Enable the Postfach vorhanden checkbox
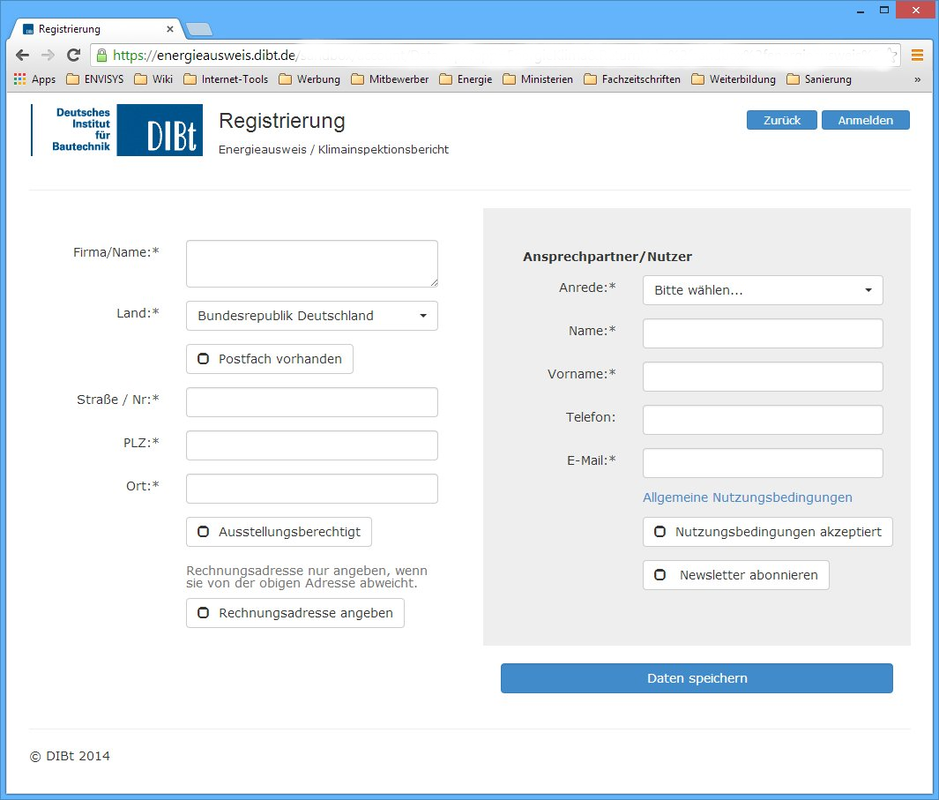 tap(203, 359)
